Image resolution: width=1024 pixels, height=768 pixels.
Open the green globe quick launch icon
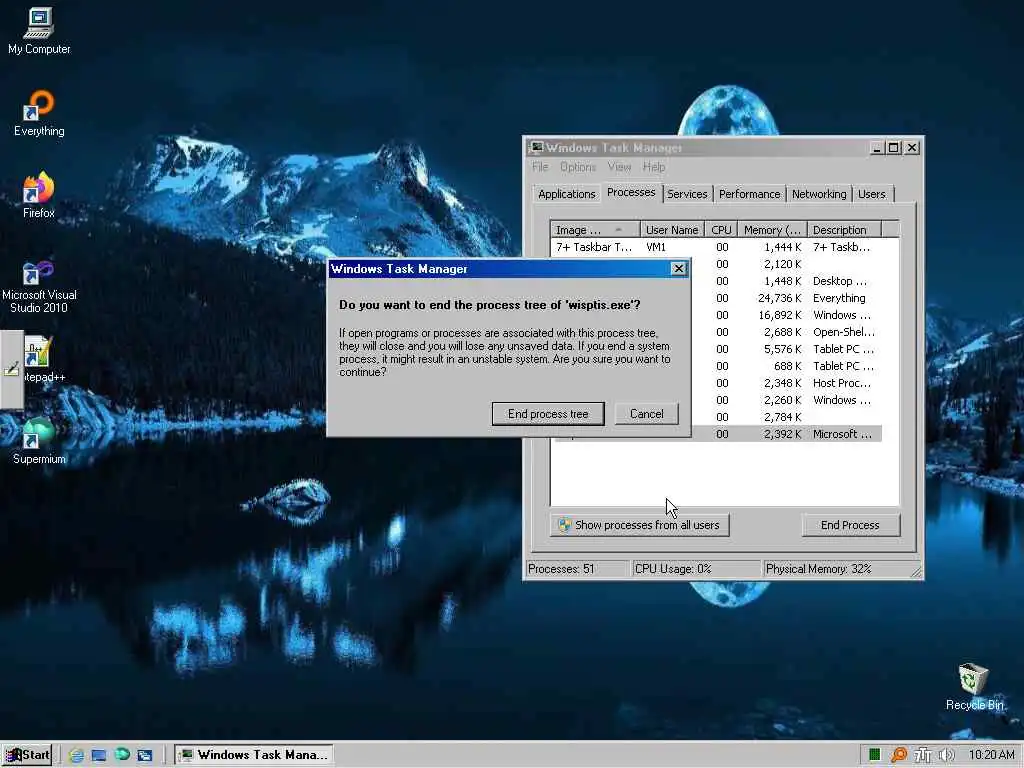coord(121,754)
